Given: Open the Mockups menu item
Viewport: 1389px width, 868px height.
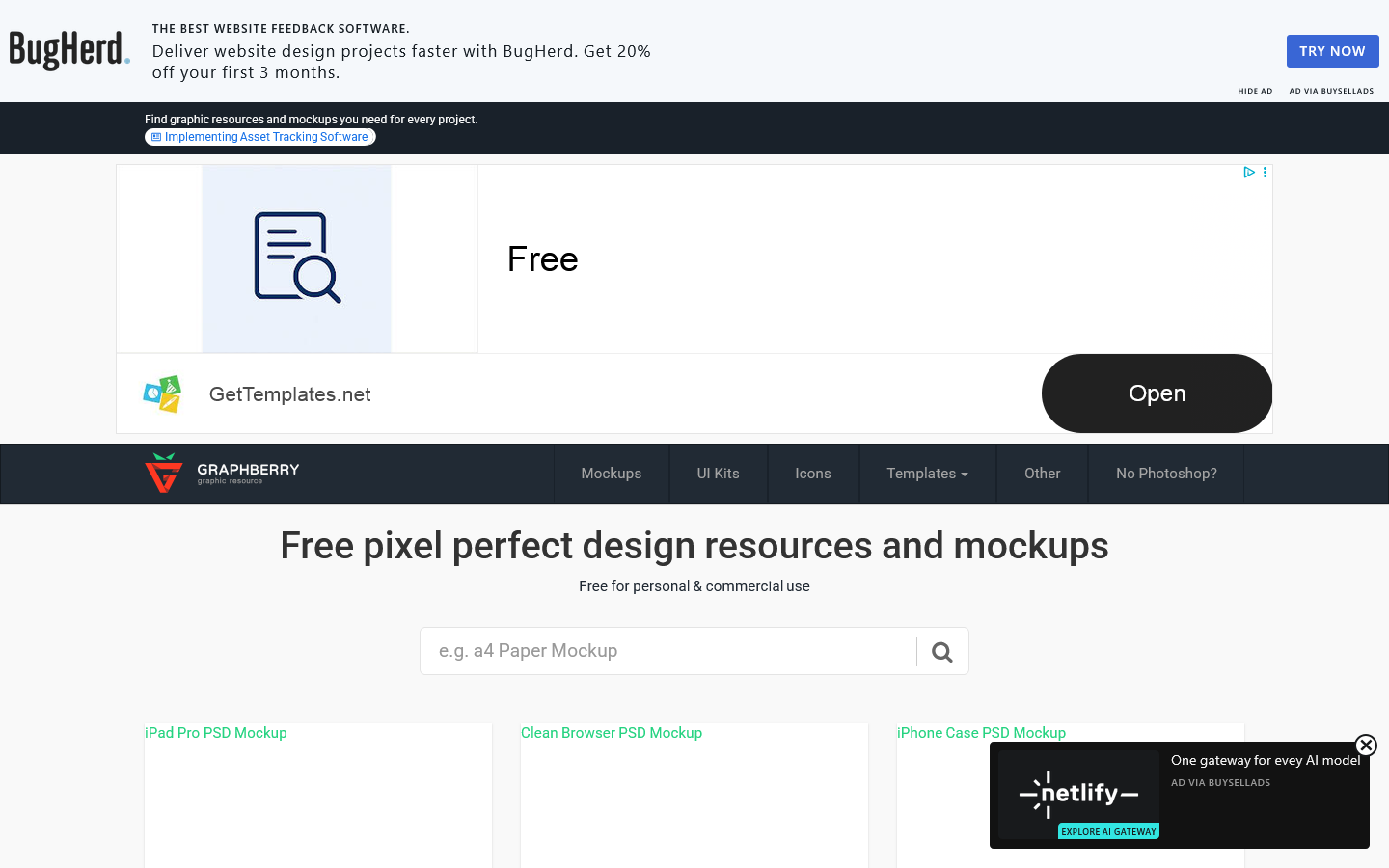Looking at the screenshot, I should tap(612, 474).
